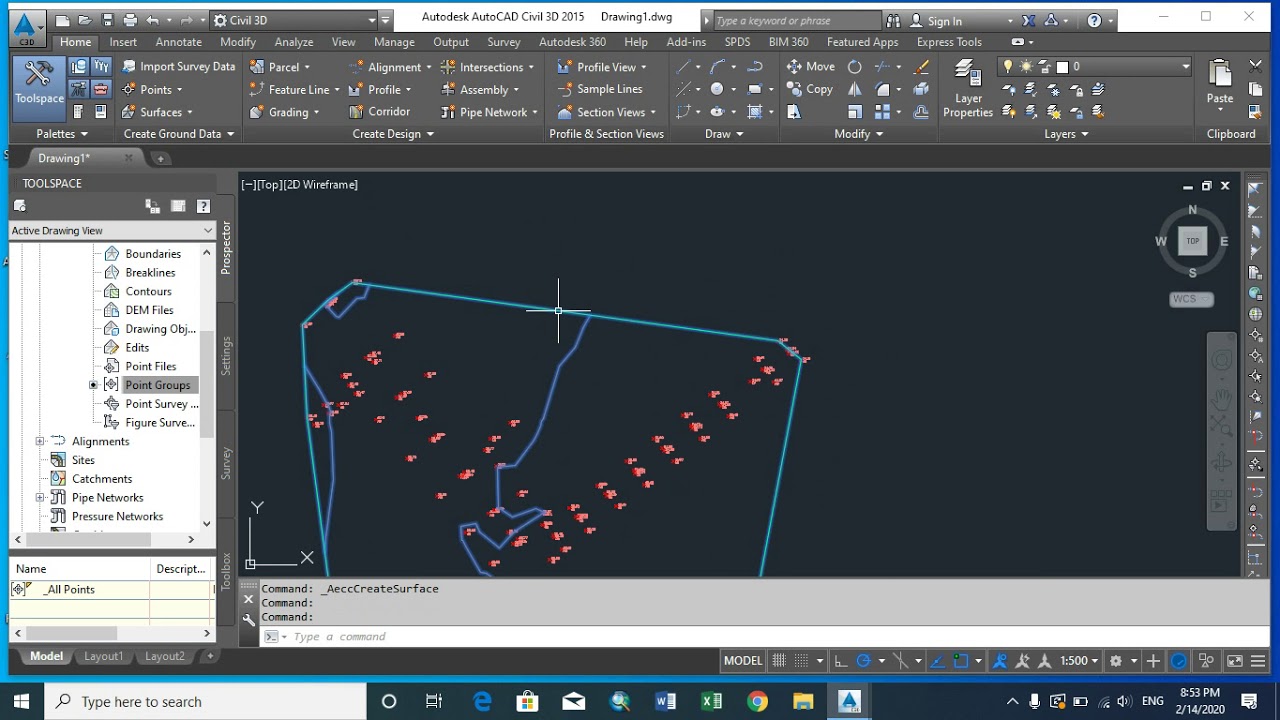The width and height of the screenshot is (1280, 720).
Task: Open the Autodesk Exchange Apps X icon
Action: tap(1029, 20)
